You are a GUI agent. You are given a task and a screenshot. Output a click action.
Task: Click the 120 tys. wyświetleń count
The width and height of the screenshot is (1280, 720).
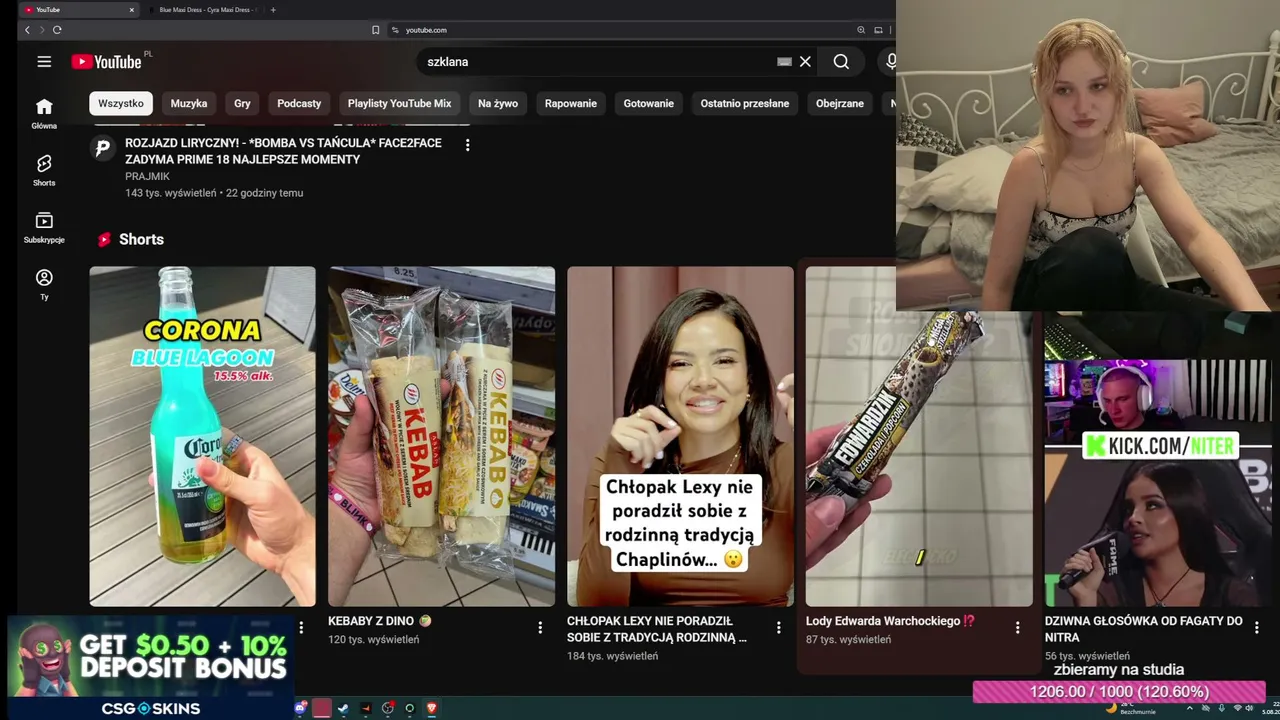pos(373,640)
